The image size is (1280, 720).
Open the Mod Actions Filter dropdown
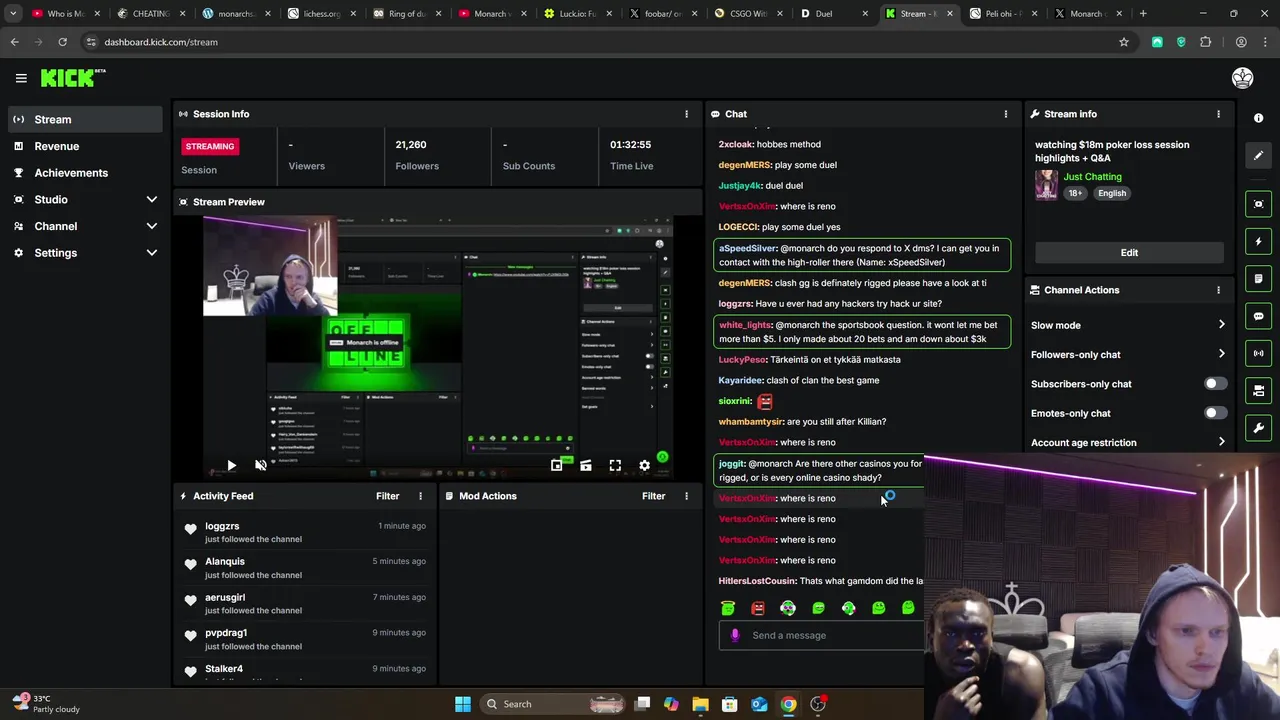coord(653,496)
